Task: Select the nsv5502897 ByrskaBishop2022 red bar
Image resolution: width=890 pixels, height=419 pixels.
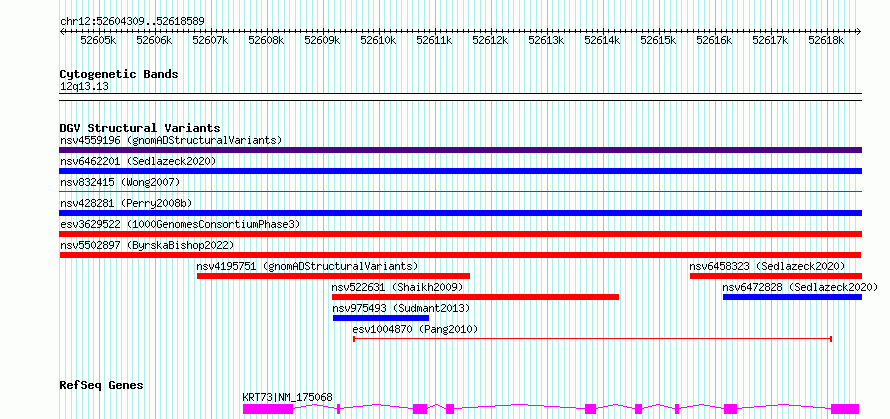Action: click(460, 255)
